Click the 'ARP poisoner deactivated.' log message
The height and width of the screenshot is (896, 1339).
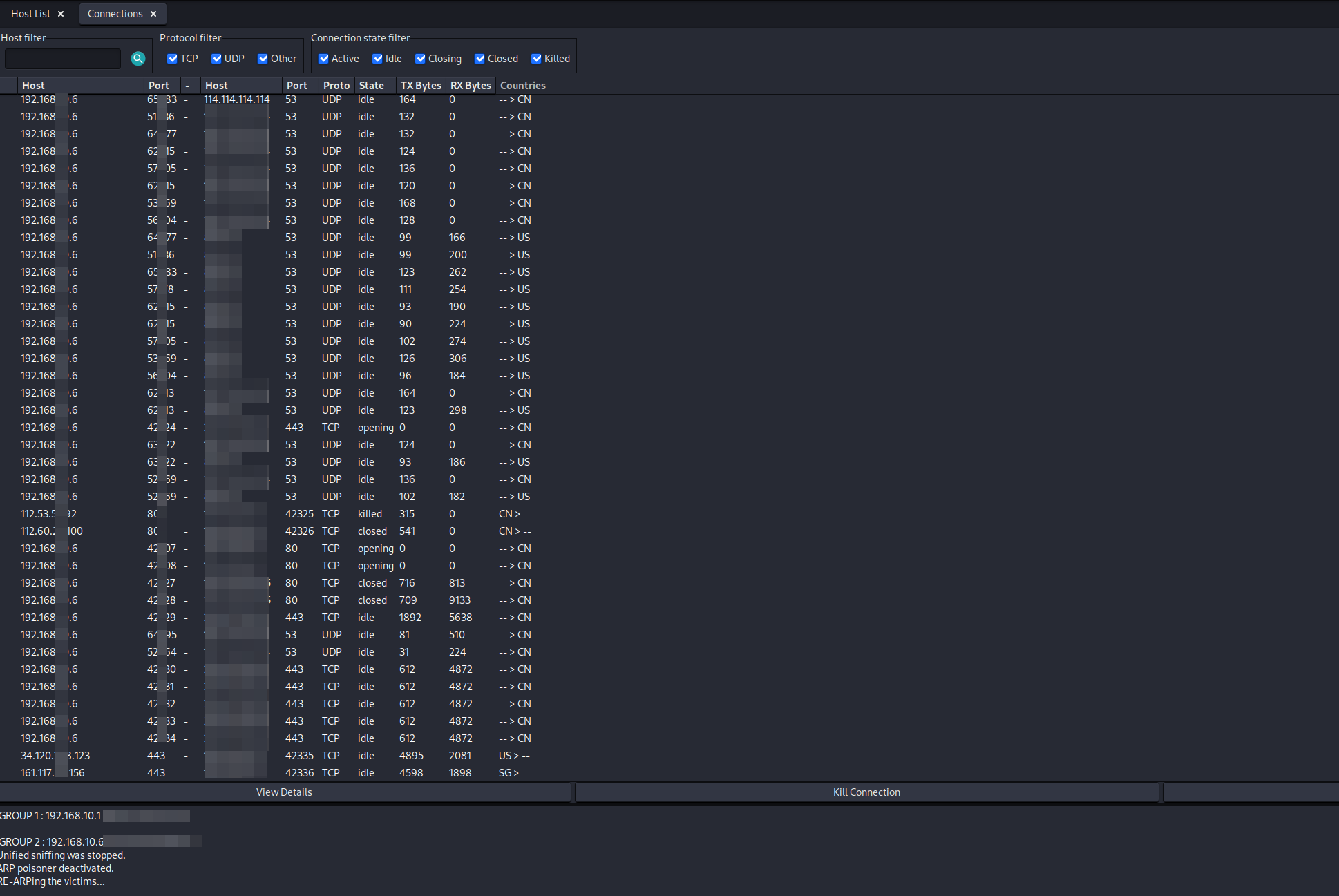57,868
